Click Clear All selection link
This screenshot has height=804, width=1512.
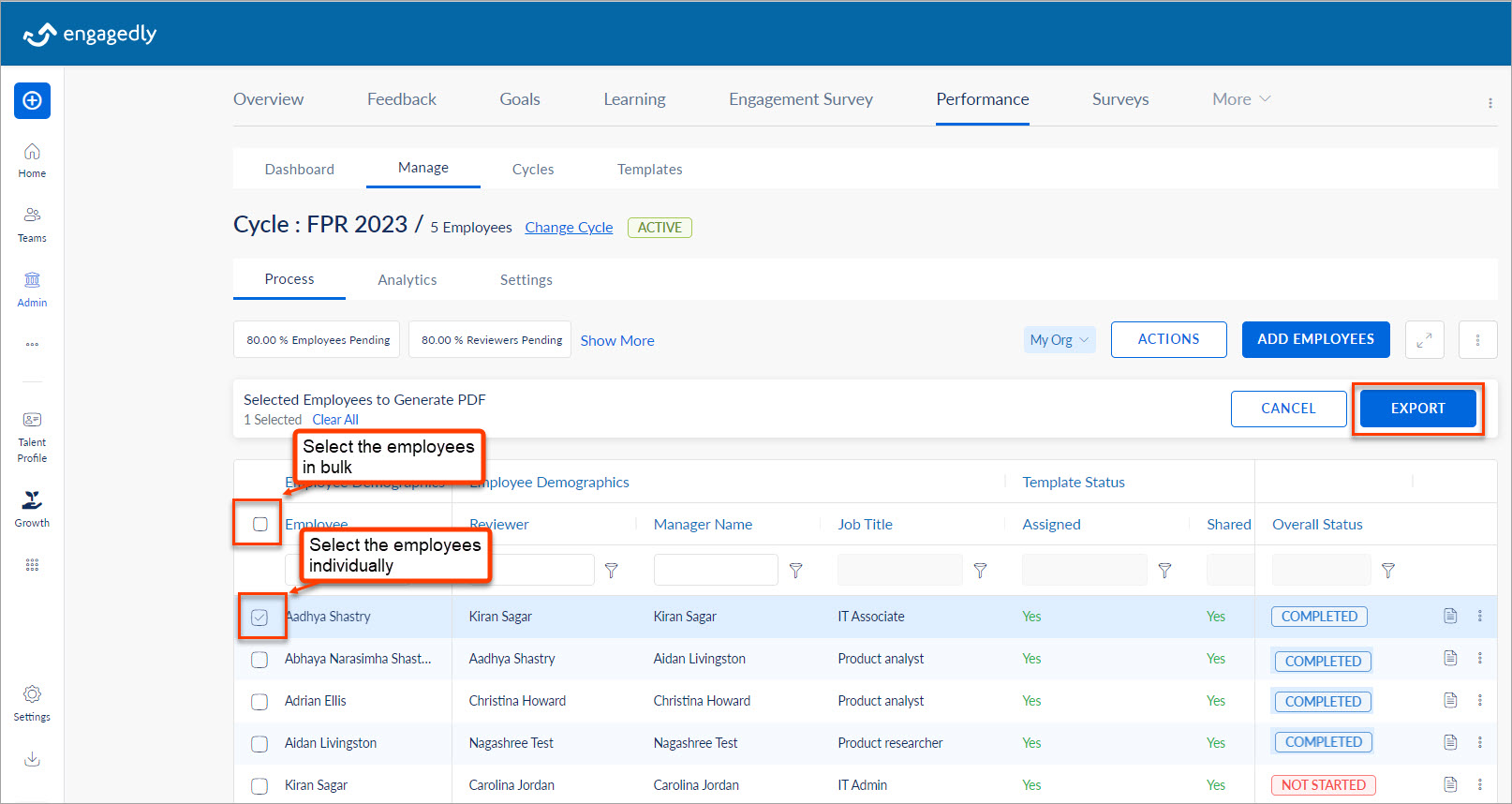click(x=335, y=420)
